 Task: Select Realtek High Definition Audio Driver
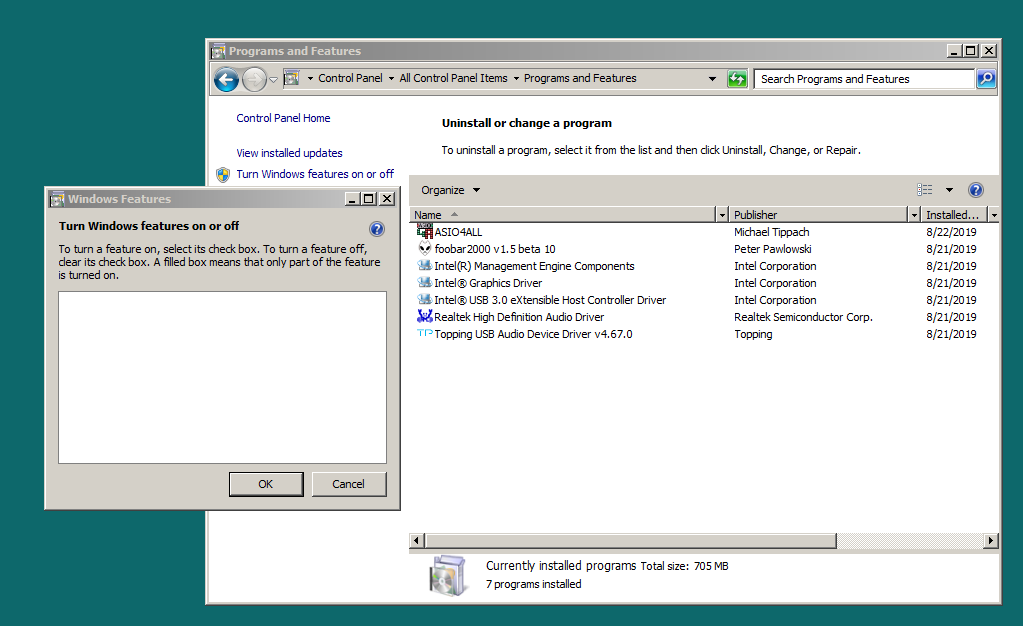click(x=519, y=317)
